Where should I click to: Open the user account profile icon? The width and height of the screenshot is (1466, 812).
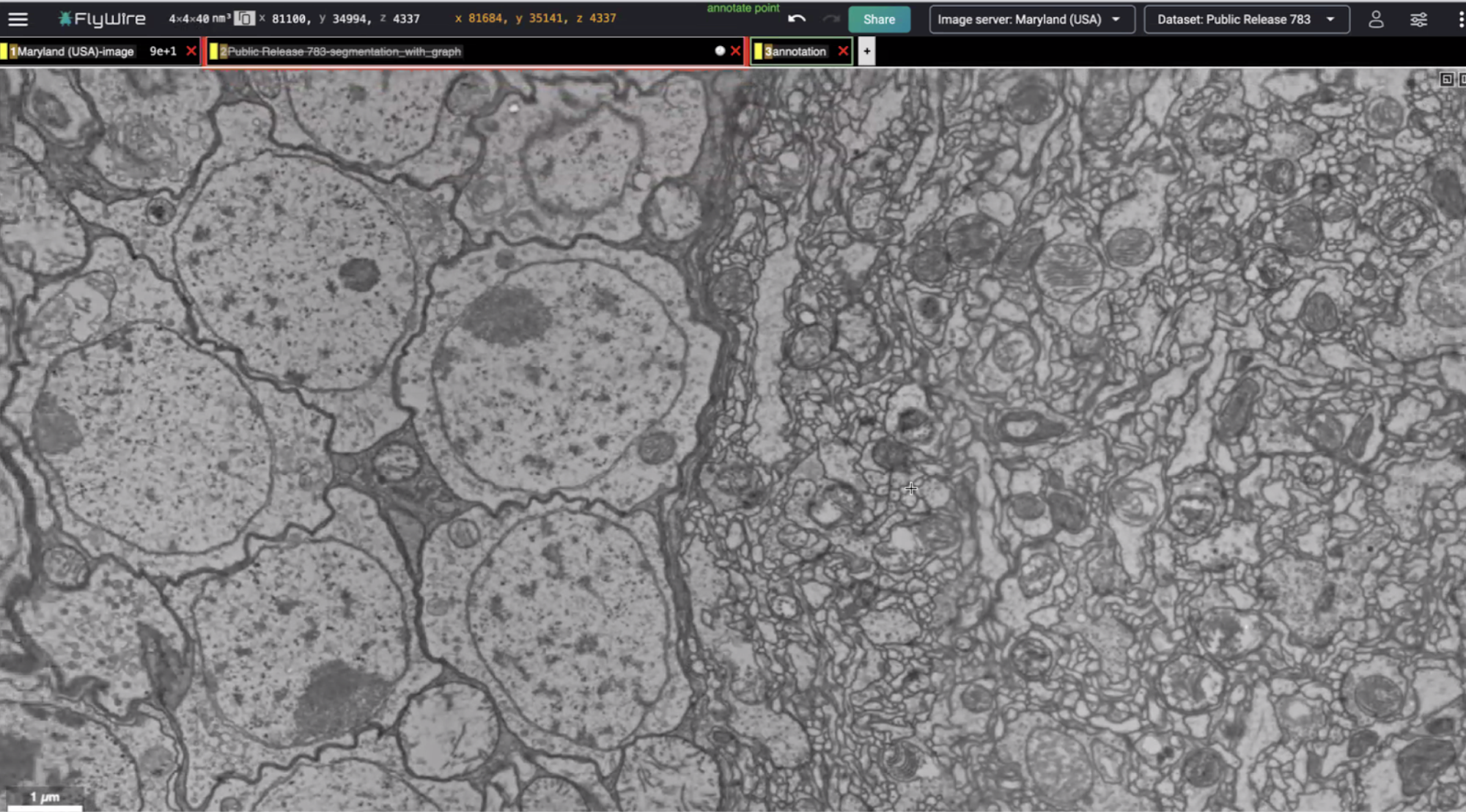[x=1376, y=20]
